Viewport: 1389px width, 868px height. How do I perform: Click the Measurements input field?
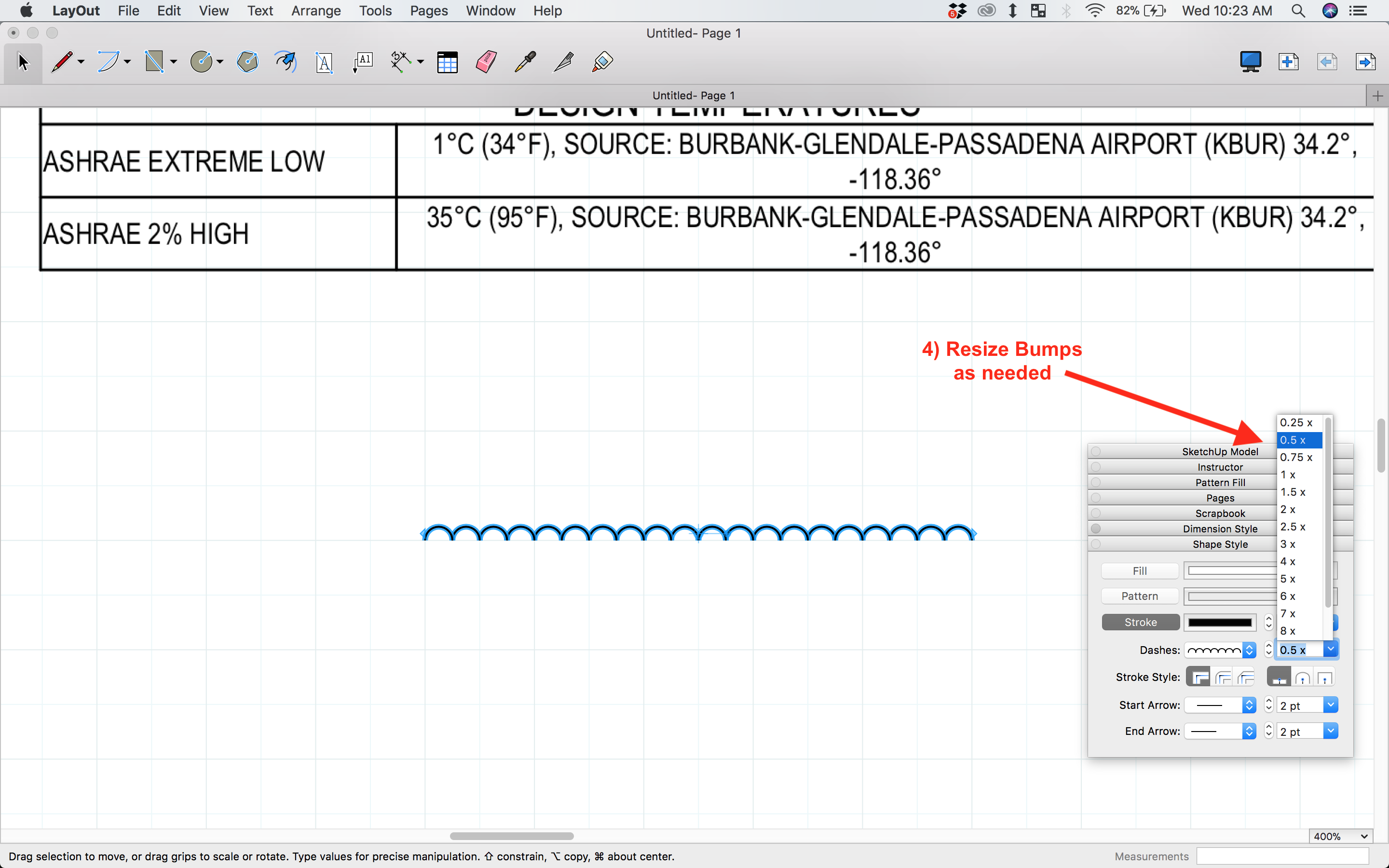(x=1282, y=856)
